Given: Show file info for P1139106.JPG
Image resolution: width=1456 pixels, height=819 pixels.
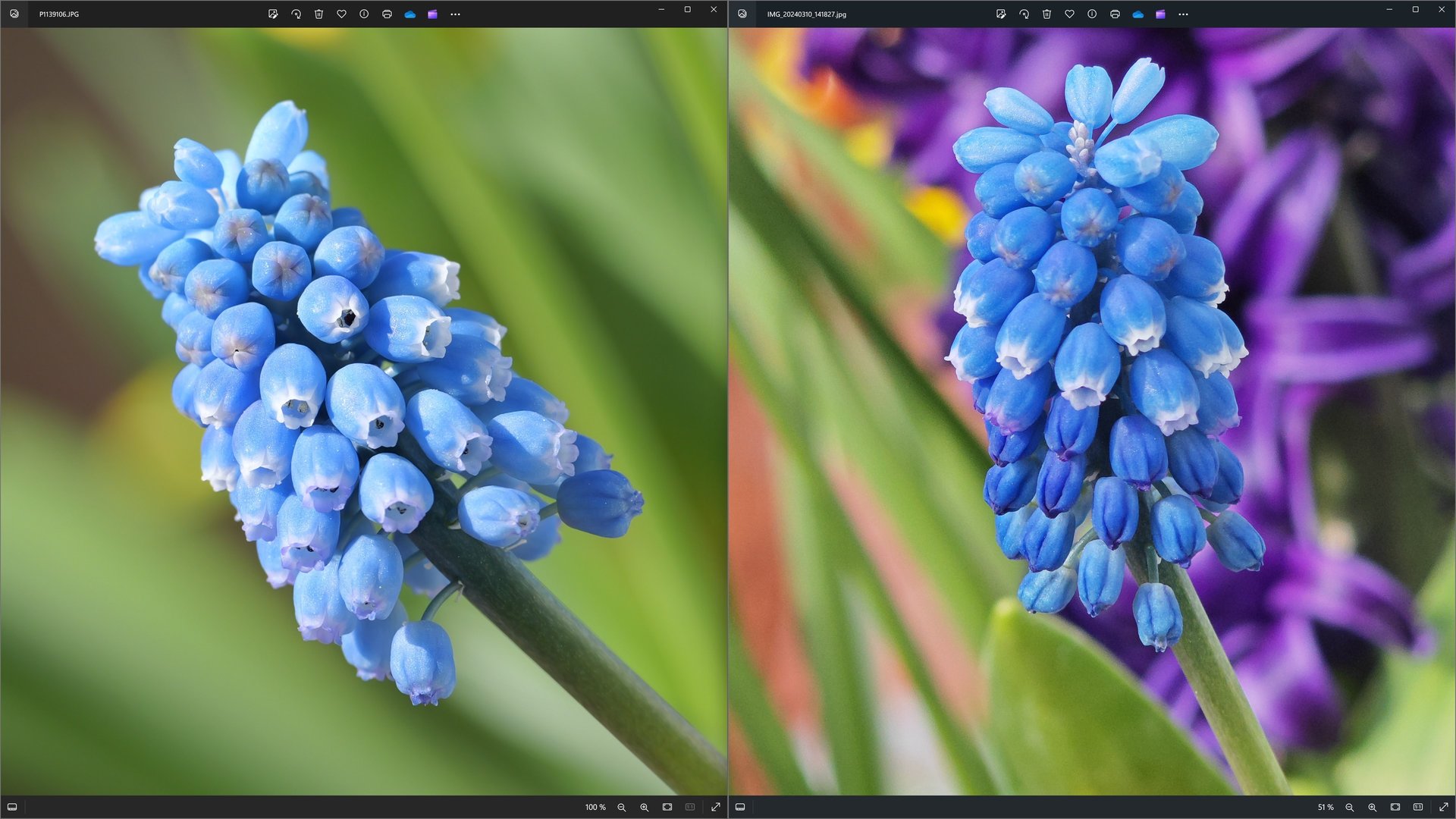Looking at the screenshot, I should [364, 14].
